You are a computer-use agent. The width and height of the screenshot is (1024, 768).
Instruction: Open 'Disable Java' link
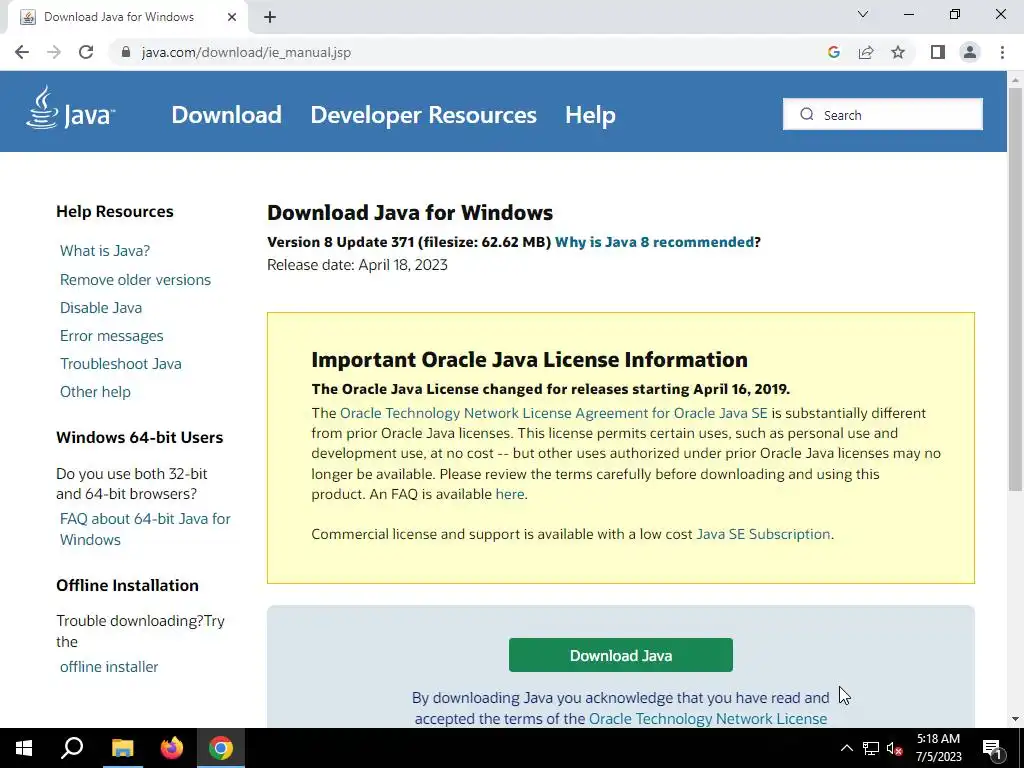click(101, 308)
